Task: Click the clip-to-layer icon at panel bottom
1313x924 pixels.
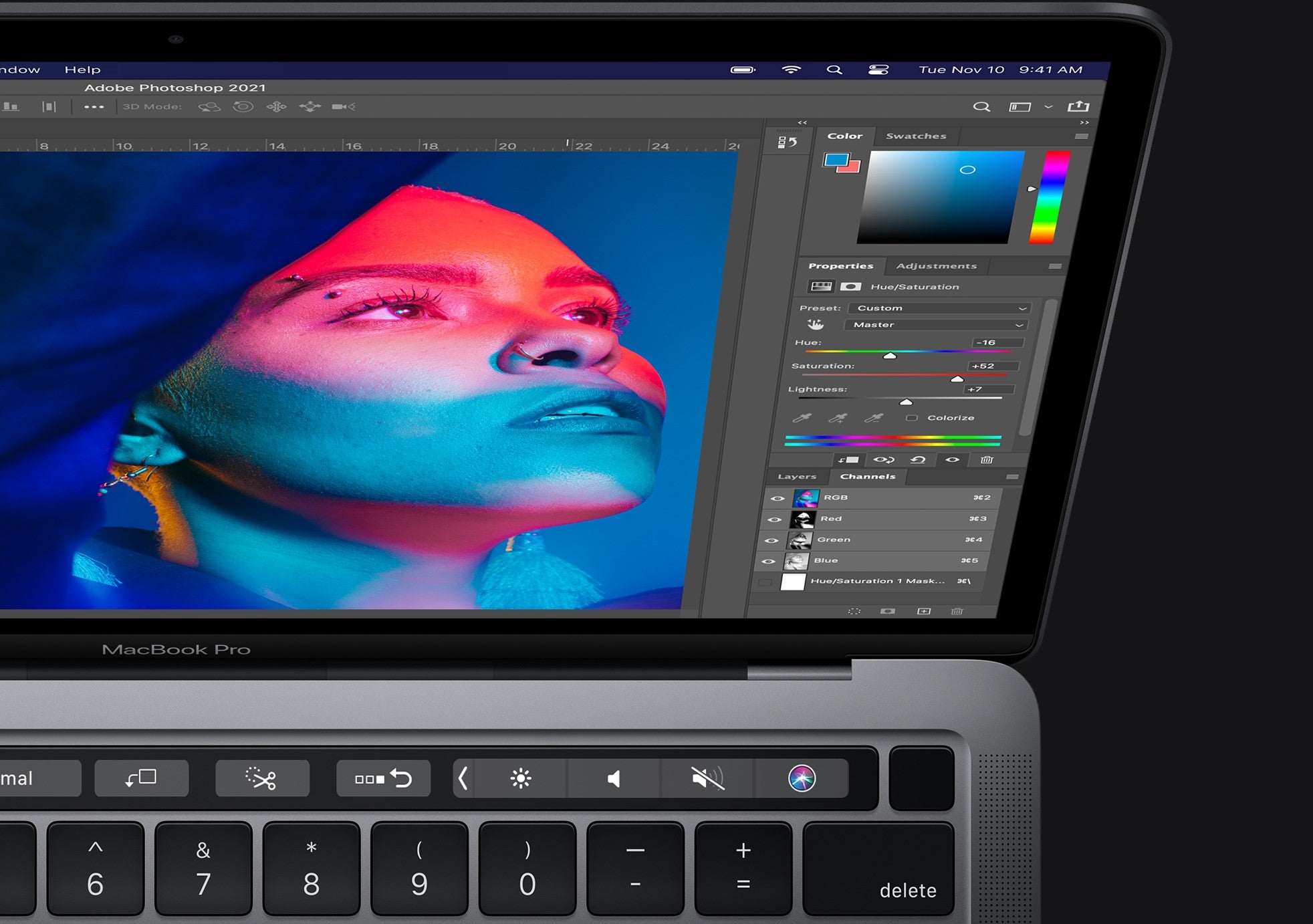Action: tap(849, 460)
